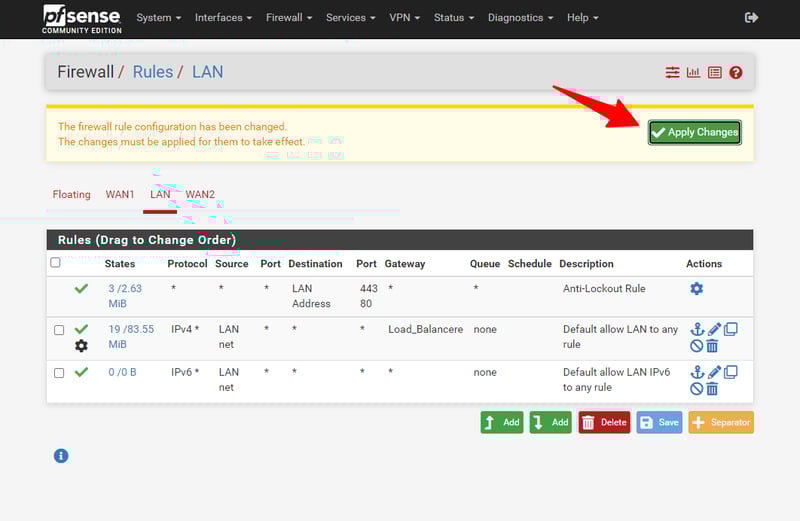Viewport: 800px width, 521px height.
Task: Click the logout icon in top navbar
Action: (x=752, y=18)
